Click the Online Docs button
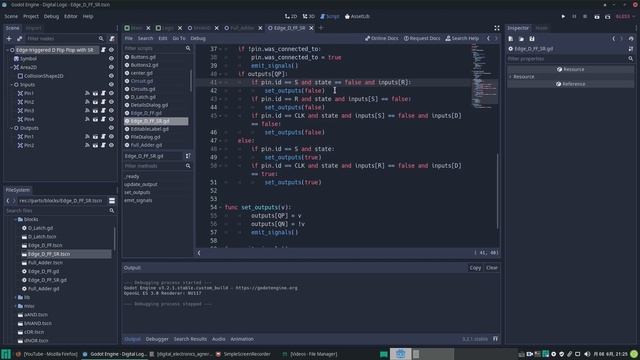The height and width of the screenshot is (360, 640). (x=381, y=38)
